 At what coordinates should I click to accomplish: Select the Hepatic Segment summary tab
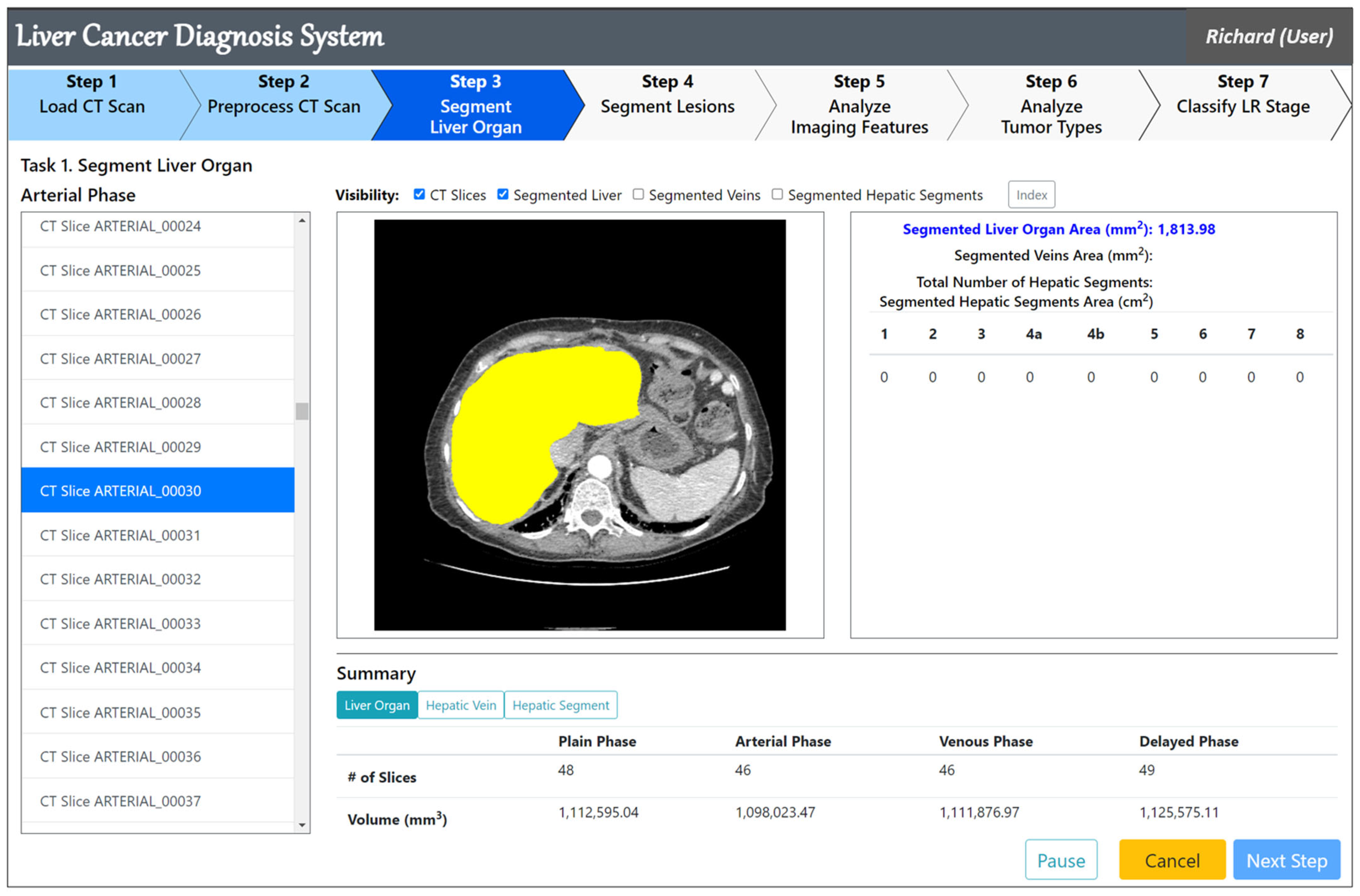coord(560,704)
